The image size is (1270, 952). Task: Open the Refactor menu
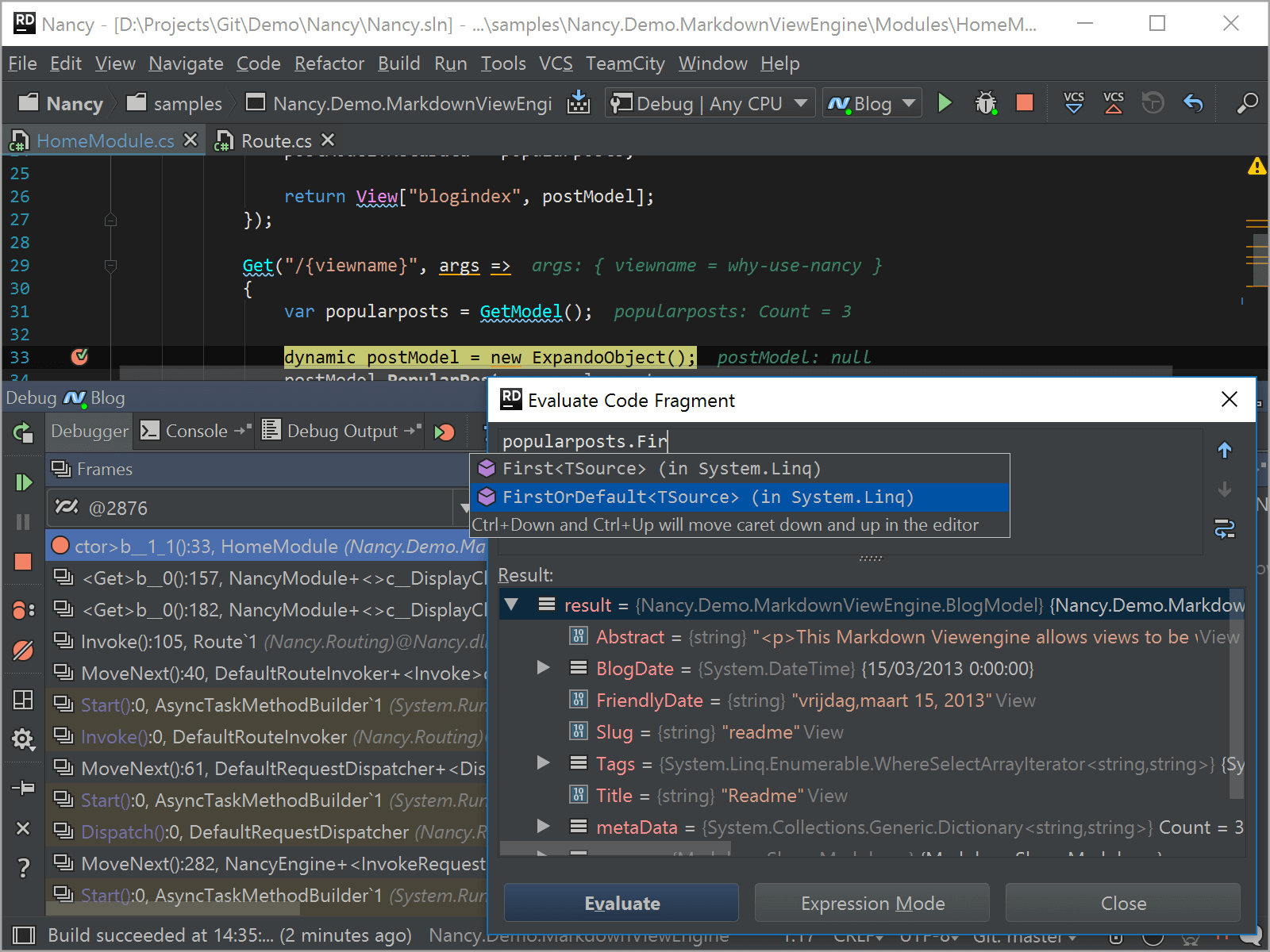[x=329, y=63]
